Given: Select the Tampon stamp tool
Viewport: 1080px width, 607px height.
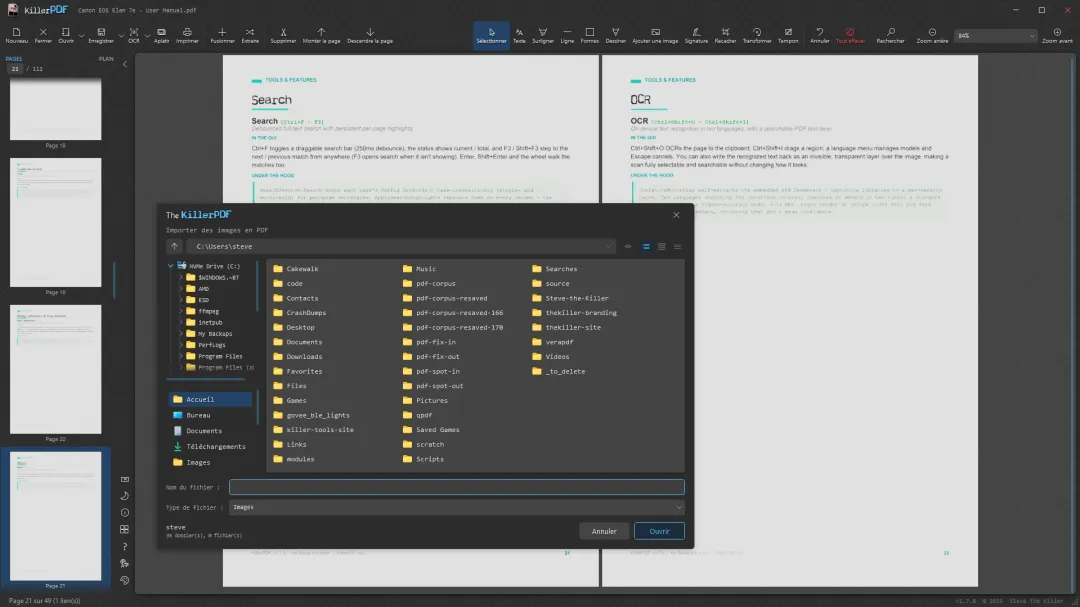Looking at the screenshot, I should tap(788, 36).
